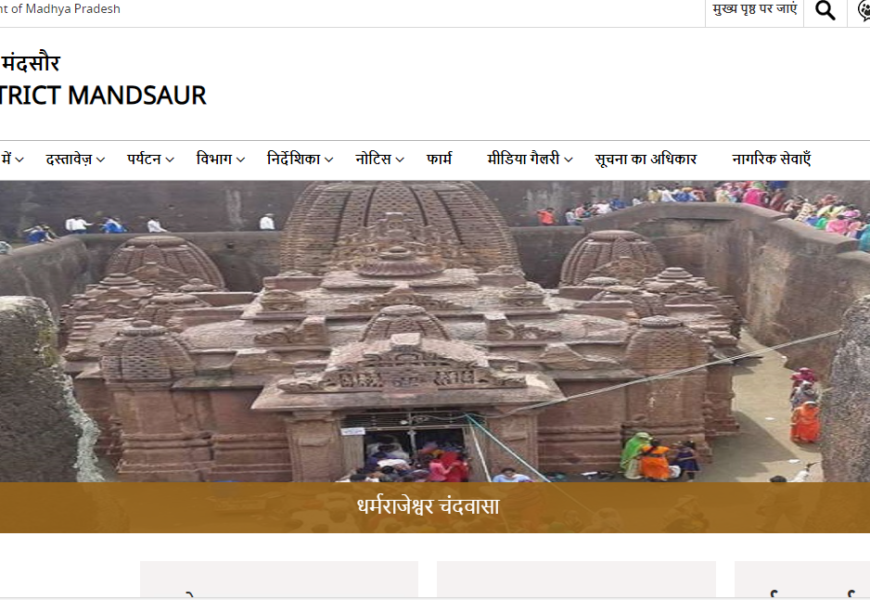This screenshot has height=600, width=870.
Task: Click the धर्मराजेश्वर चंदवासा banner caption
Action: click(428, 507)
